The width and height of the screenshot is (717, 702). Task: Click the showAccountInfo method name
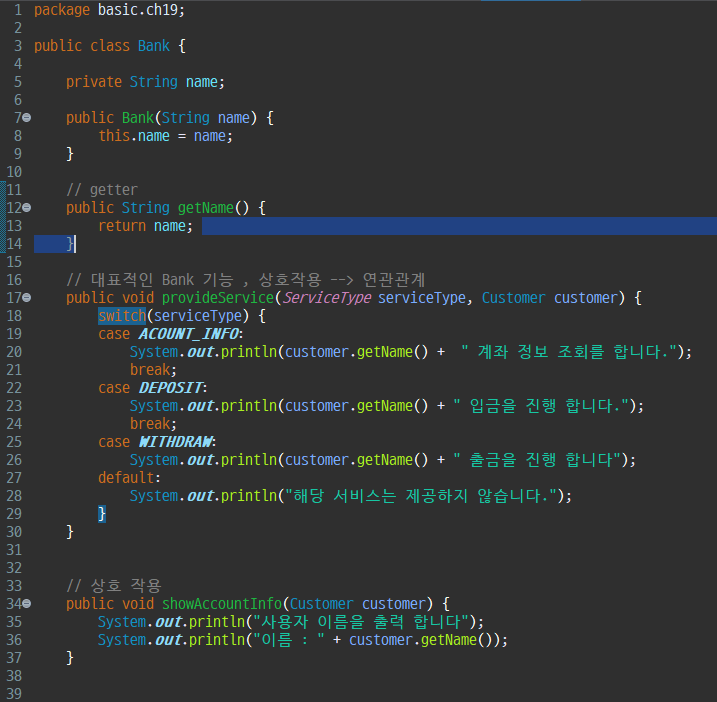pos(222,604)
